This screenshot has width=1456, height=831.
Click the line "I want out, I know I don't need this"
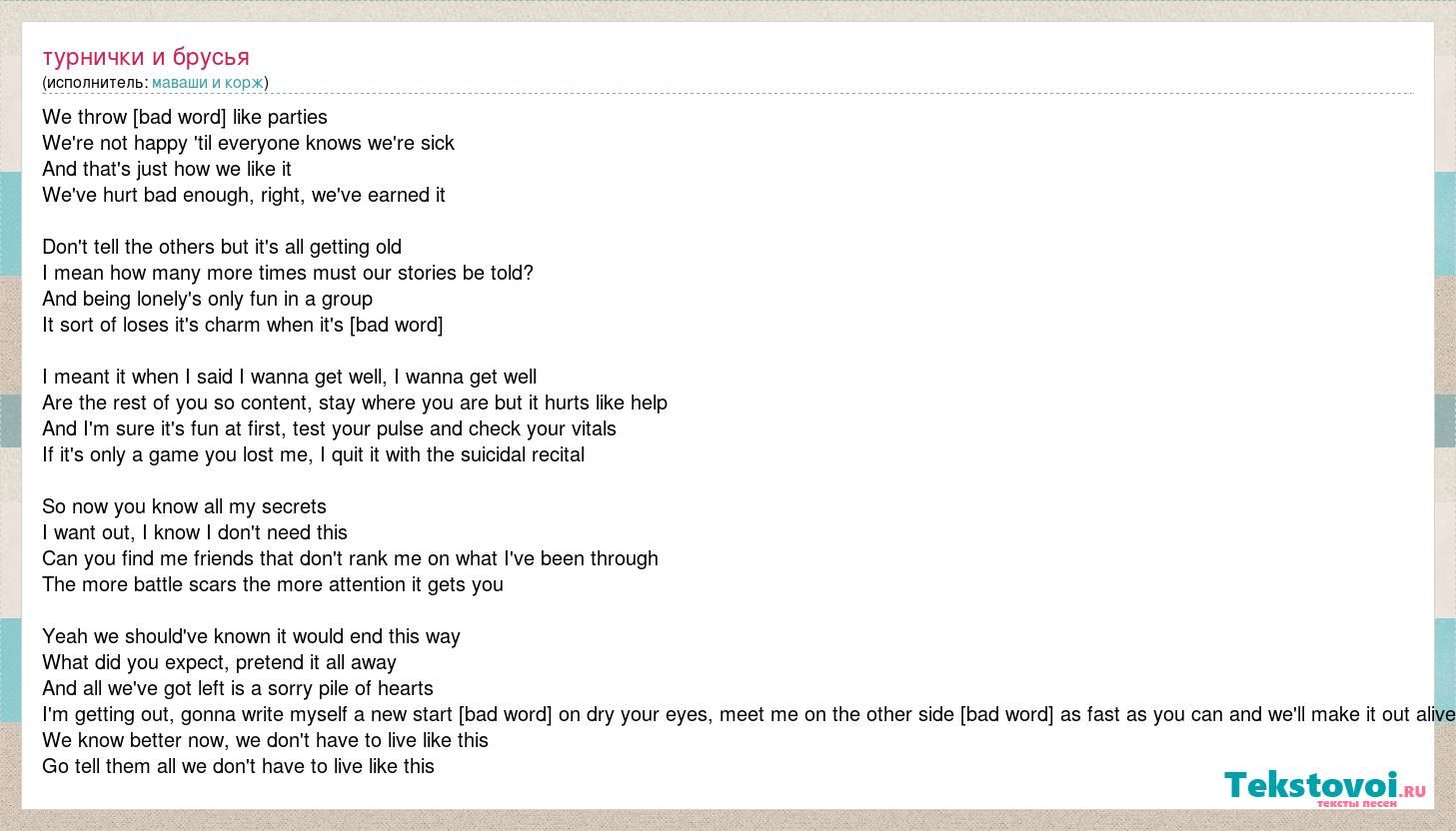point(195,532)
